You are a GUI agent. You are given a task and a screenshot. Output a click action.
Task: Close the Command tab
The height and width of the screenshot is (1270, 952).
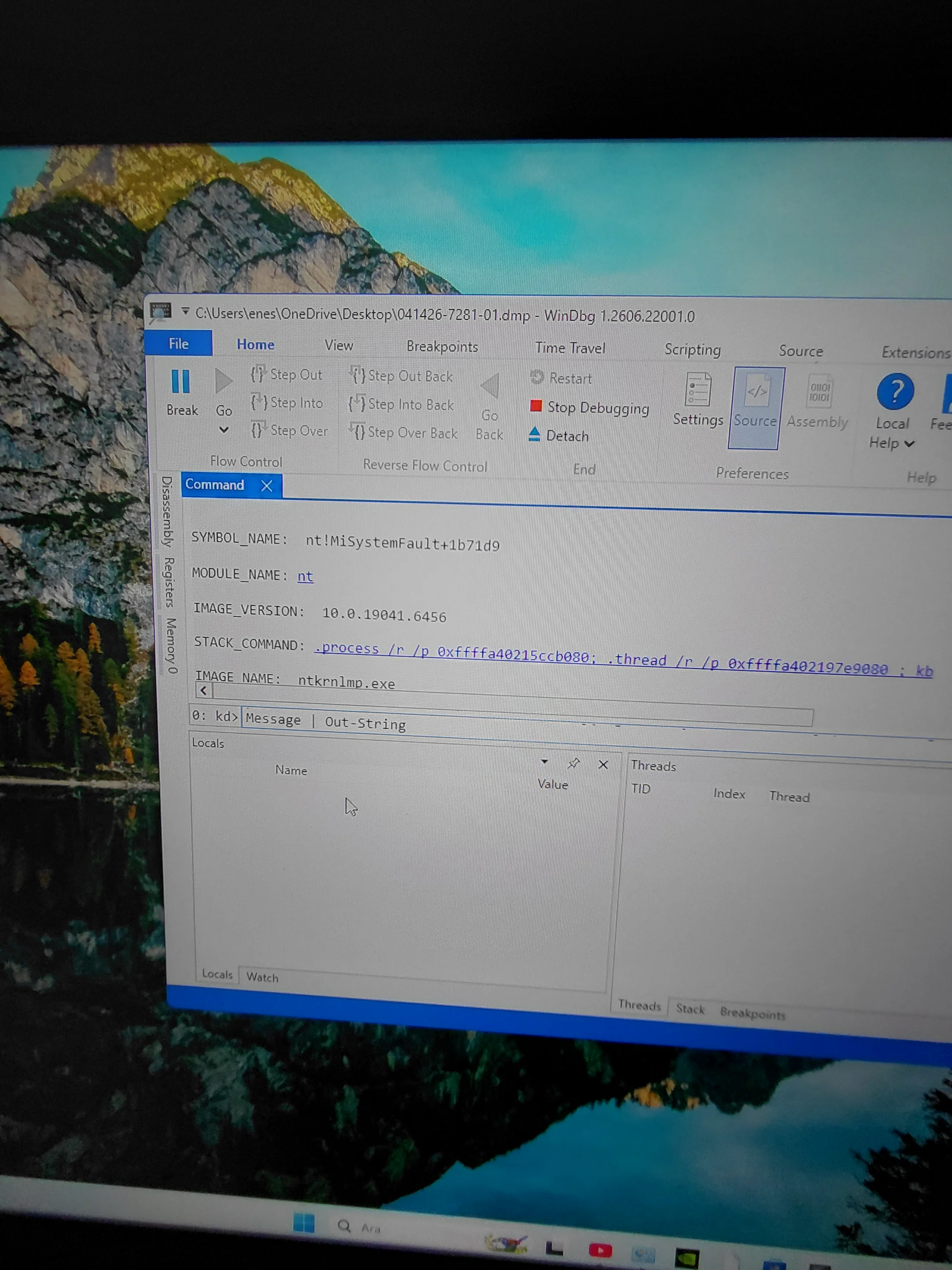point(267,486)
